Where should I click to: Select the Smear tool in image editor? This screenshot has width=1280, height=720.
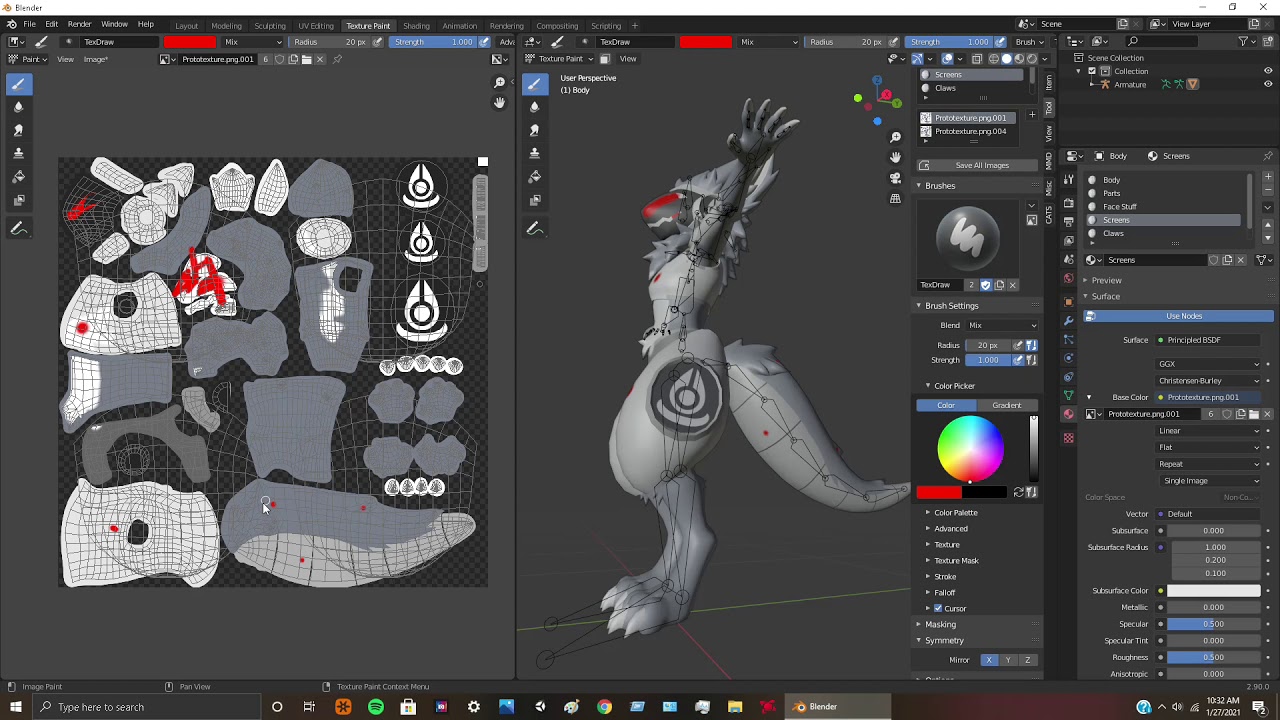18,130
